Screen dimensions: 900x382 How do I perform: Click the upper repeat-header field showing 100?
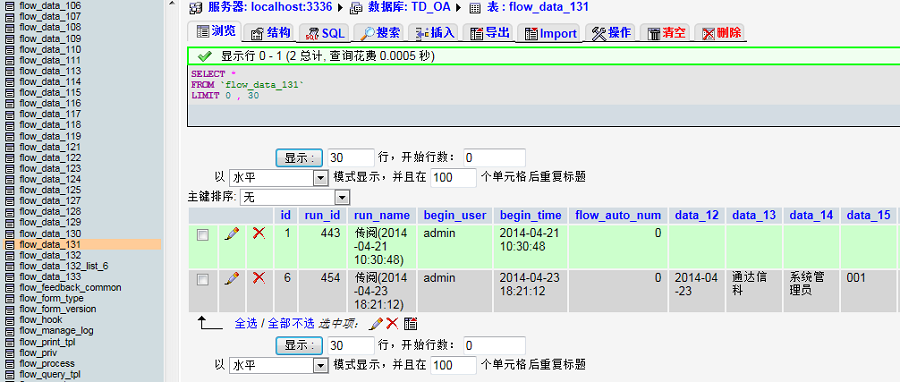(453, 178)
